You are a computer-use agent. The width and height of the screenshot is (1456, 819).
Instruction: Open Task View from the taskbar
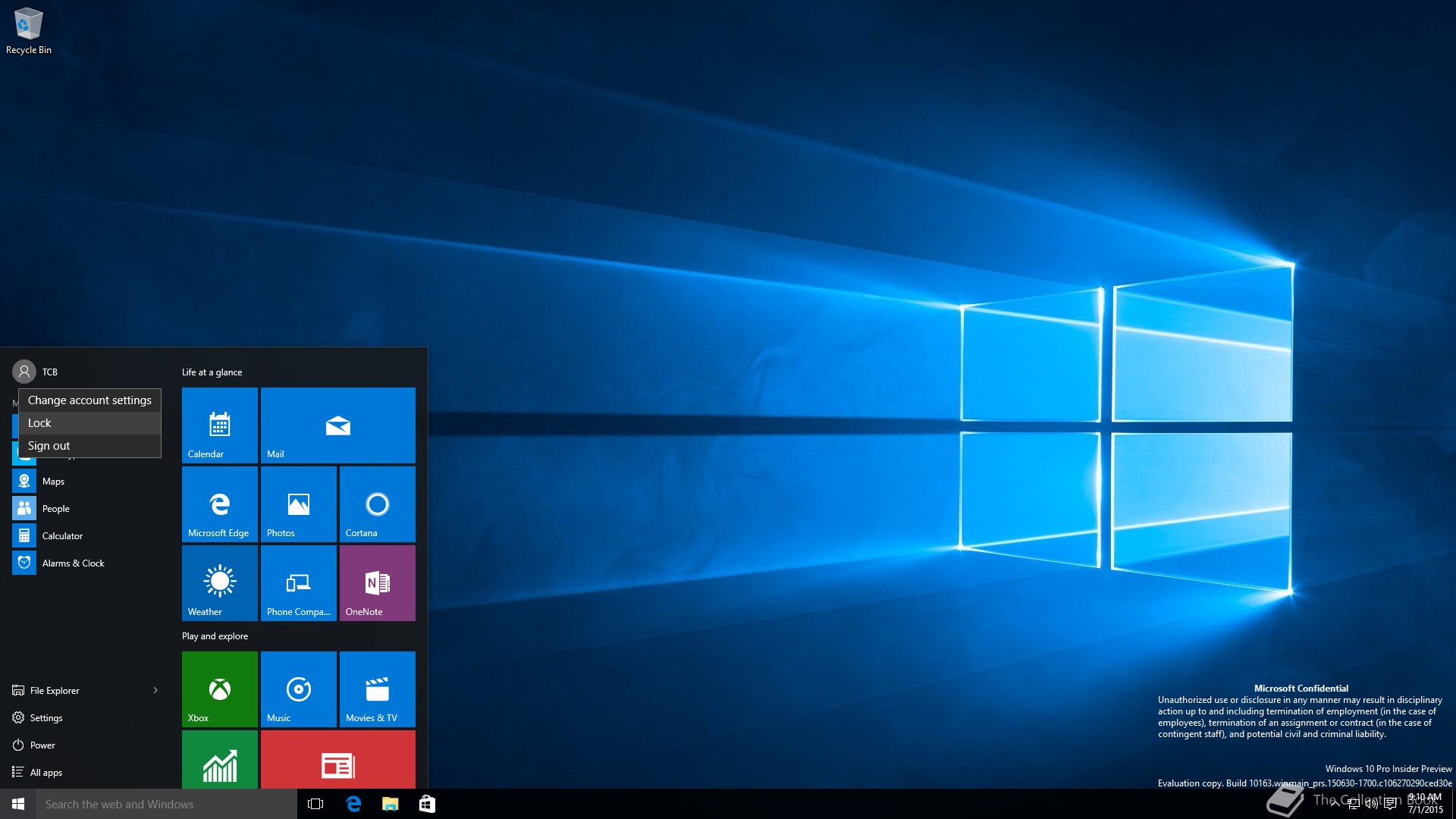coord(315,804)
